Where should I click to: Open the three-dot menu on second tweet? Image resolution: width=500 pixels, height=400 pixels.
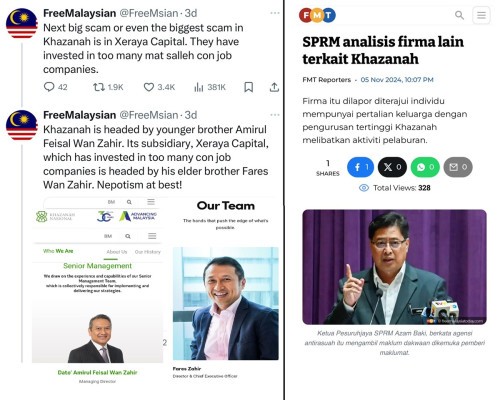[x=275, y=115]
